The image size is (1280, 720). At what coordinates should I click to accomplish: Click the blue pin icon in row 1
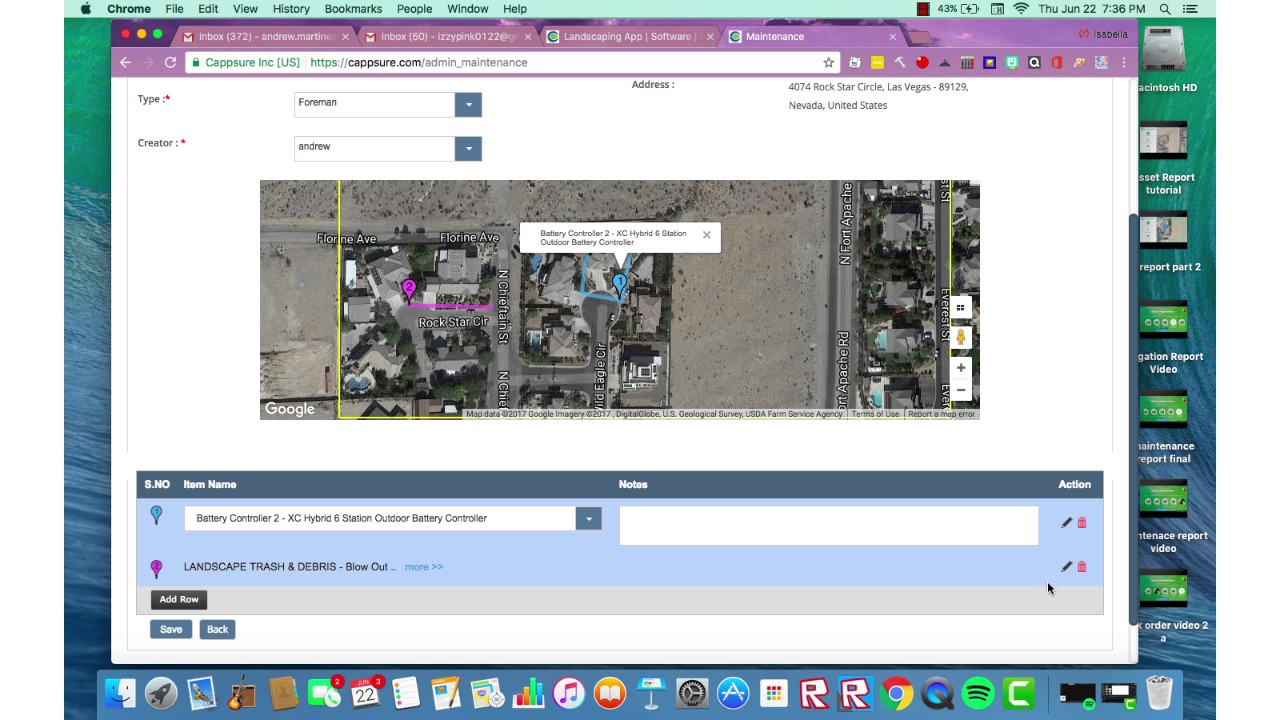156,515
